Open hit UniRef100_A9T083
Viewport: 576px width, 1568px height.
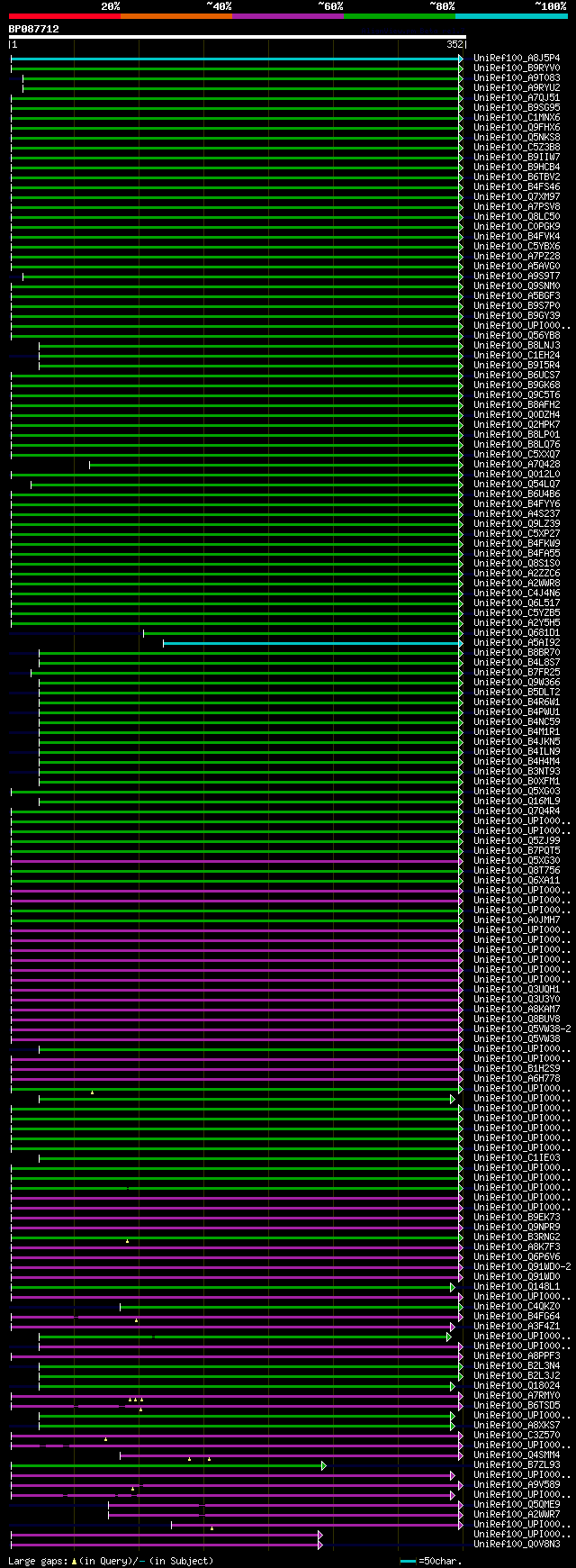pos(517,77)
